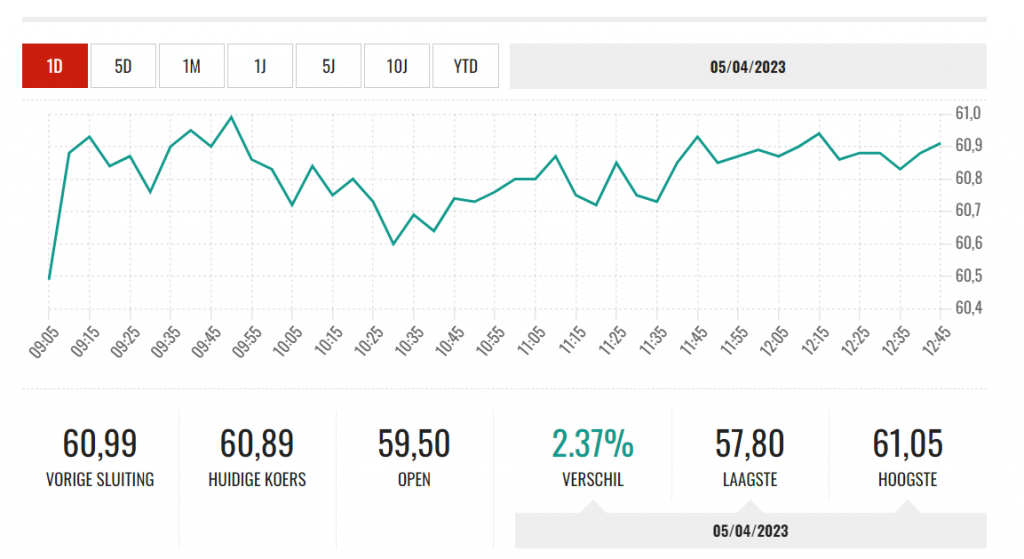Switch to the 5D time range
This screenshot has height=559, width=1024.
coord(123,66)
